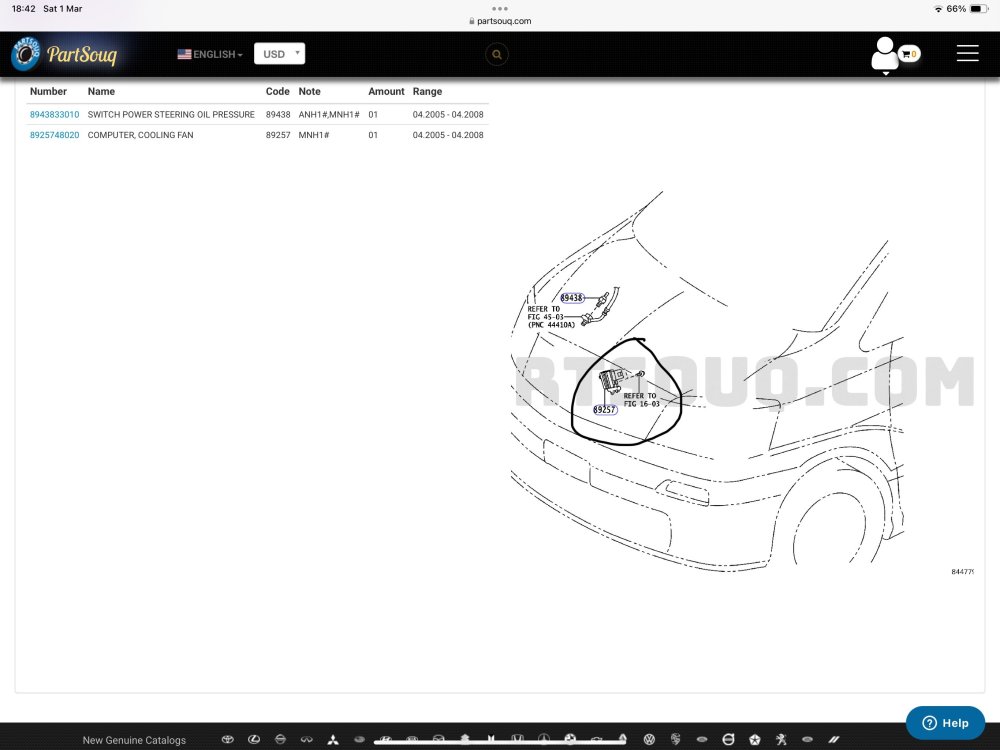Open the Mitsubishi catalog icon
This screenshot has width=1000, height=750.
coord(333,740)
